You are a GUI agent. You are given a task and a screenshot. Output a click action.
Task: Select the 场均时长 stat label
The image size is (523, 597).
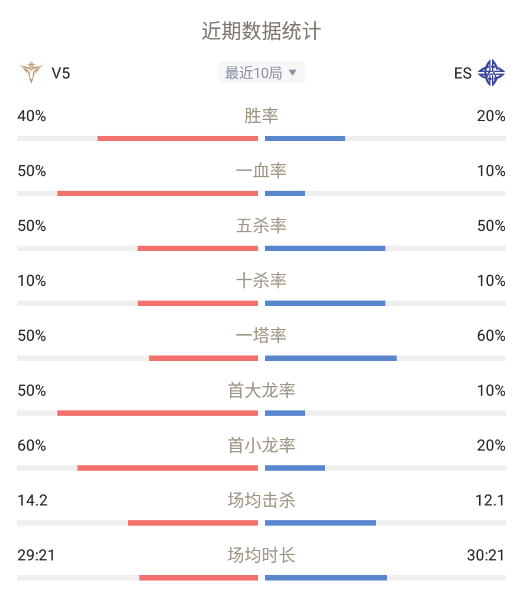pos(261,555)
